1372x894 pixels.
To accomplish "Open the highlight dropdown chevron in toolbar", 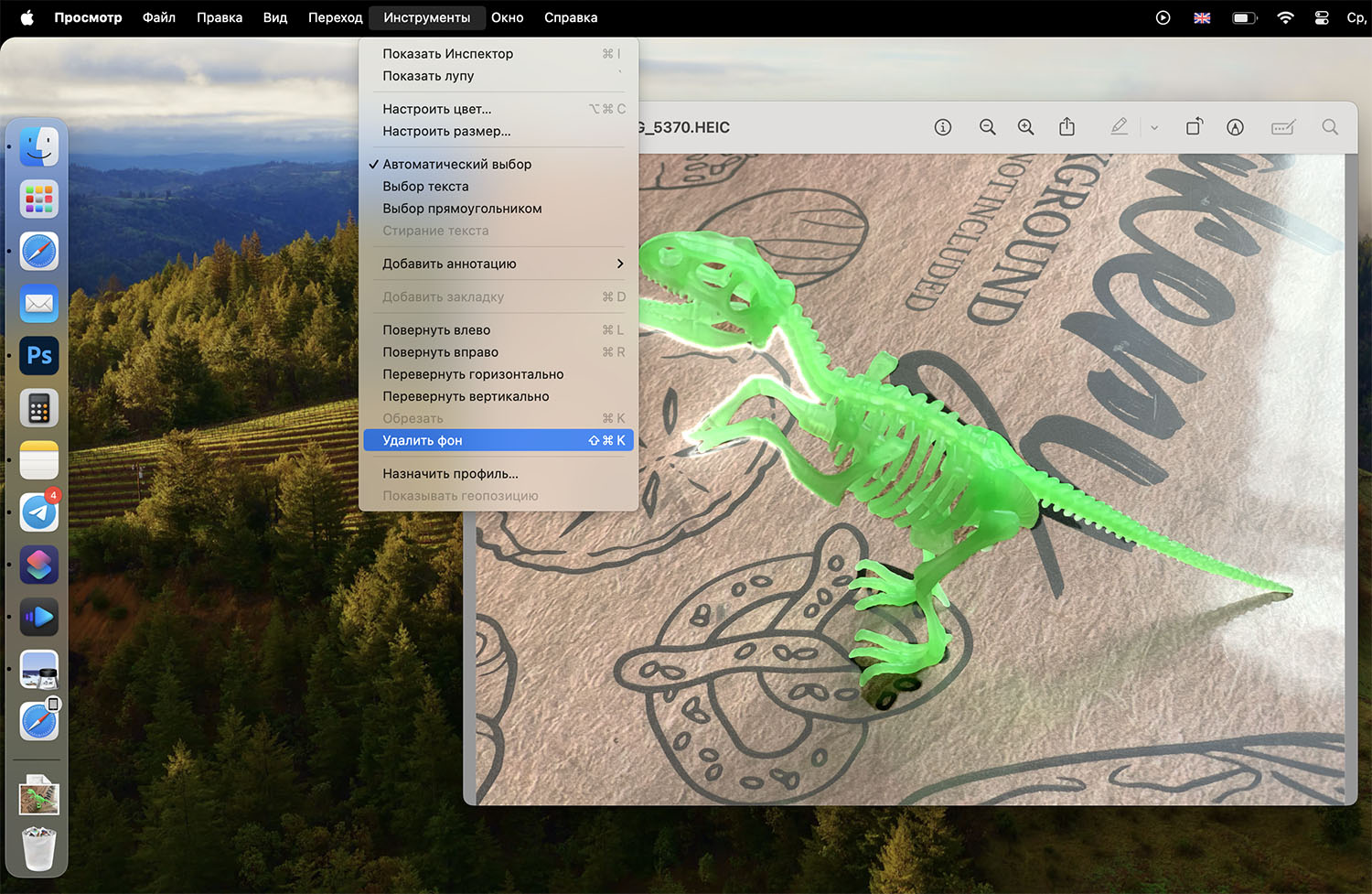I will tap(1154, 128).
